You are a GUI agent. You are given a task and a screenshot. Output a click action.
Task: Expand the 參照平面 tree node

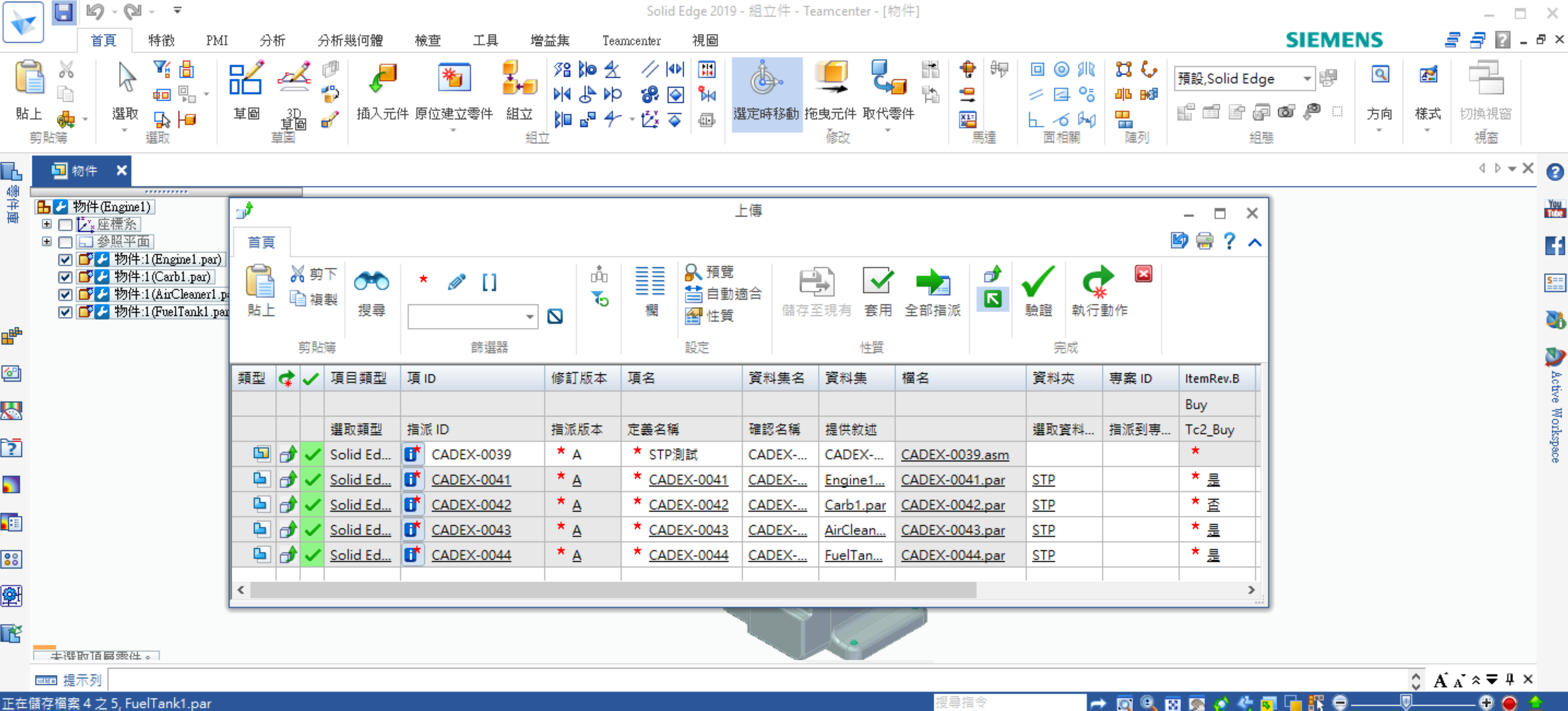(x=46, y=242)
